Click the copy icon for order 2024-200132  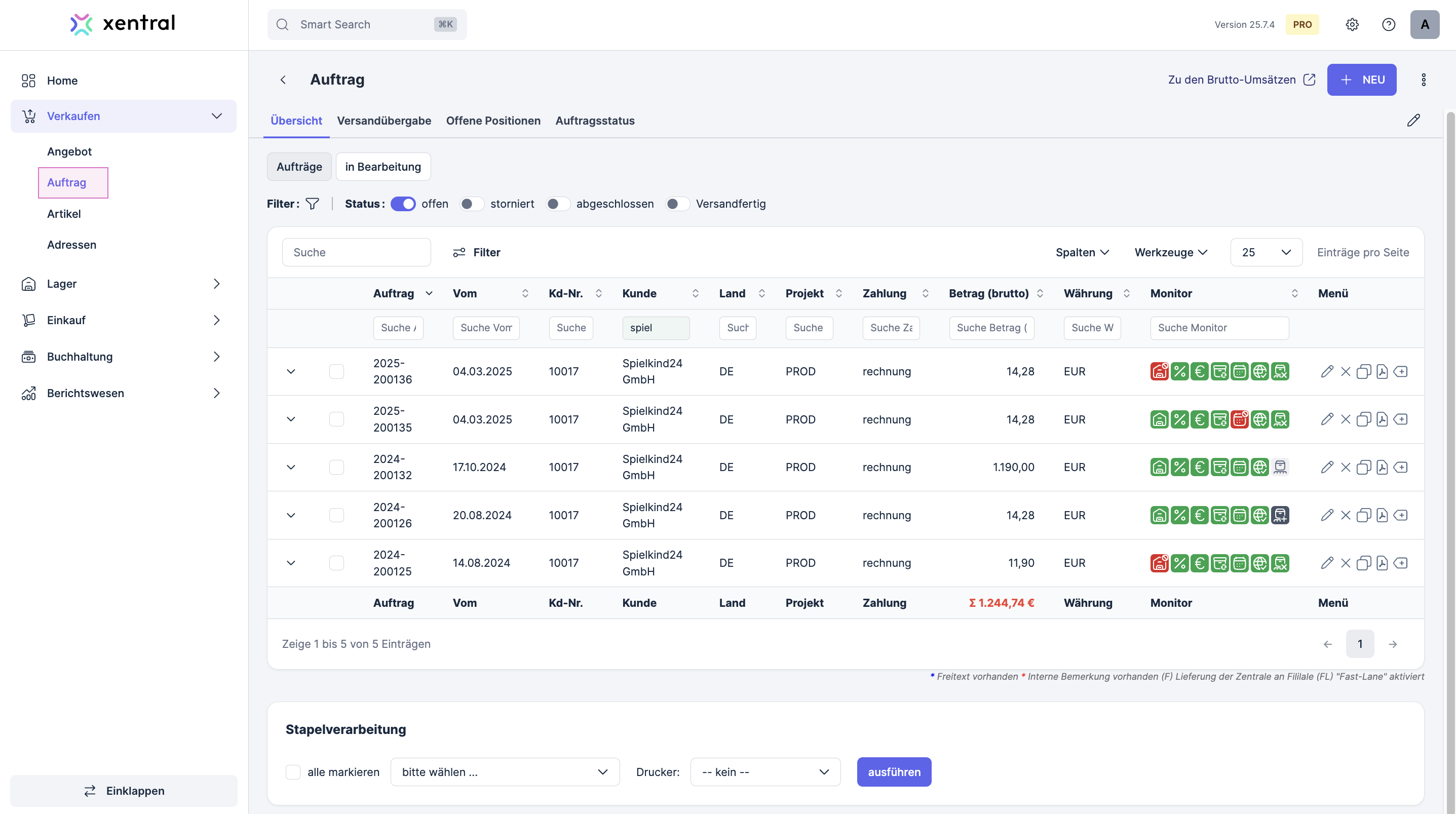1363,468
